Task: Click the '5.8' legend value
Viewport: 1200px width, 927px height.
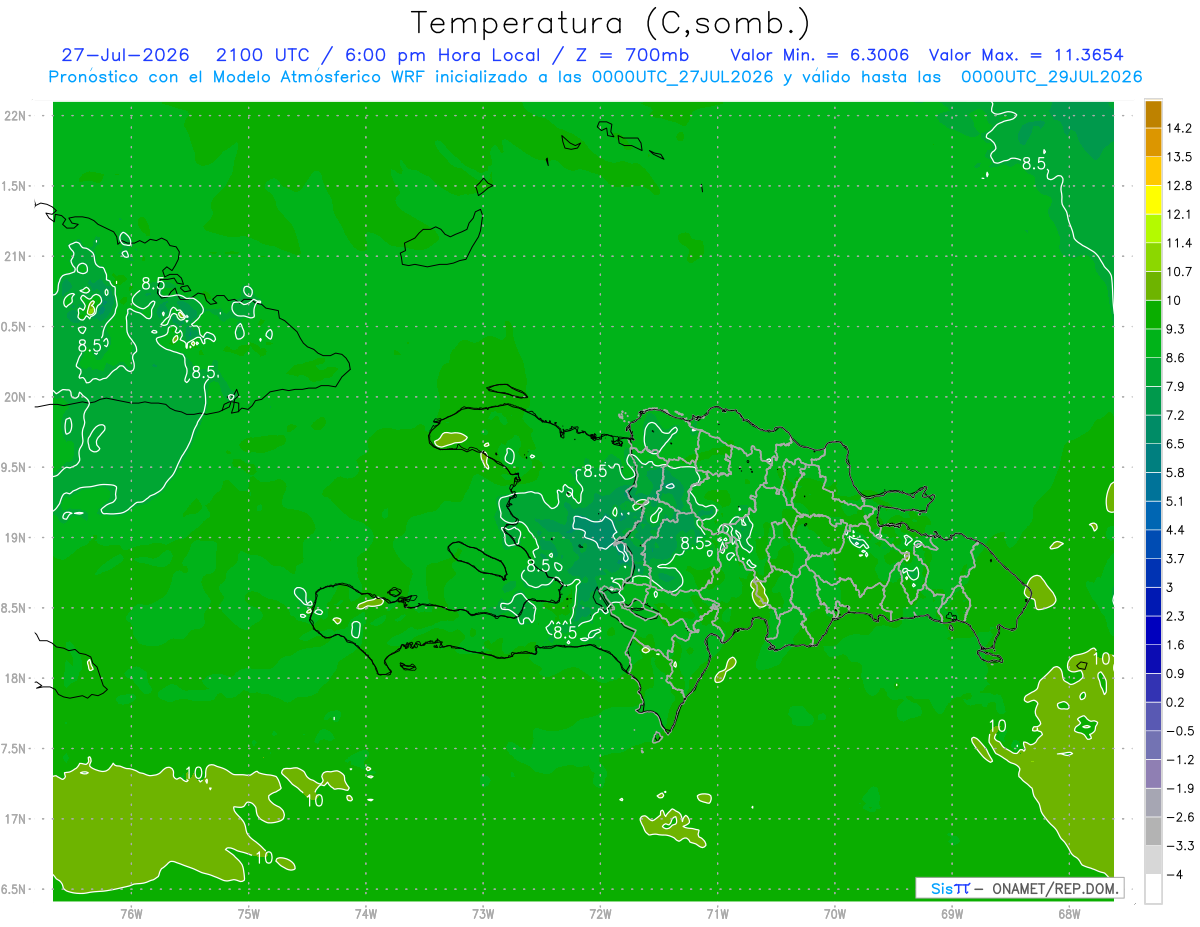Action: coord(1175,472)
